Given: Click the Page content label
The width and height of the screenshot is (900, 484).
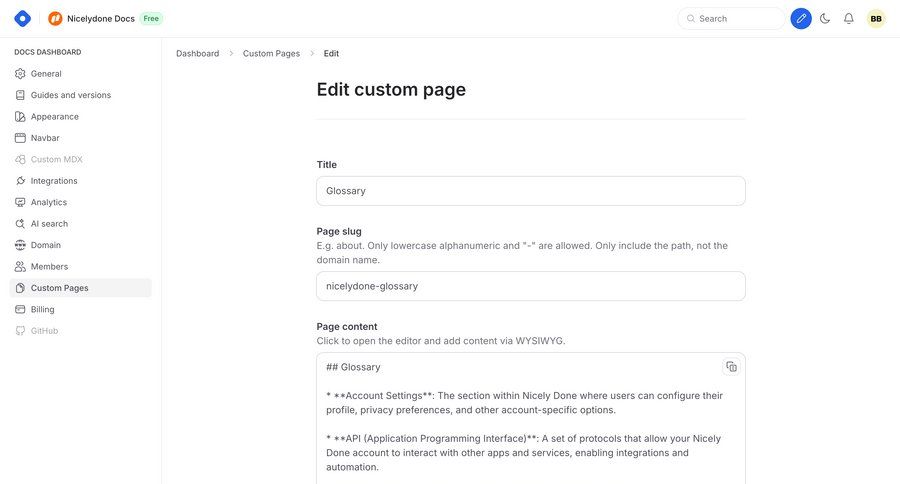Looking at the screenshot, I should point(347,327).
